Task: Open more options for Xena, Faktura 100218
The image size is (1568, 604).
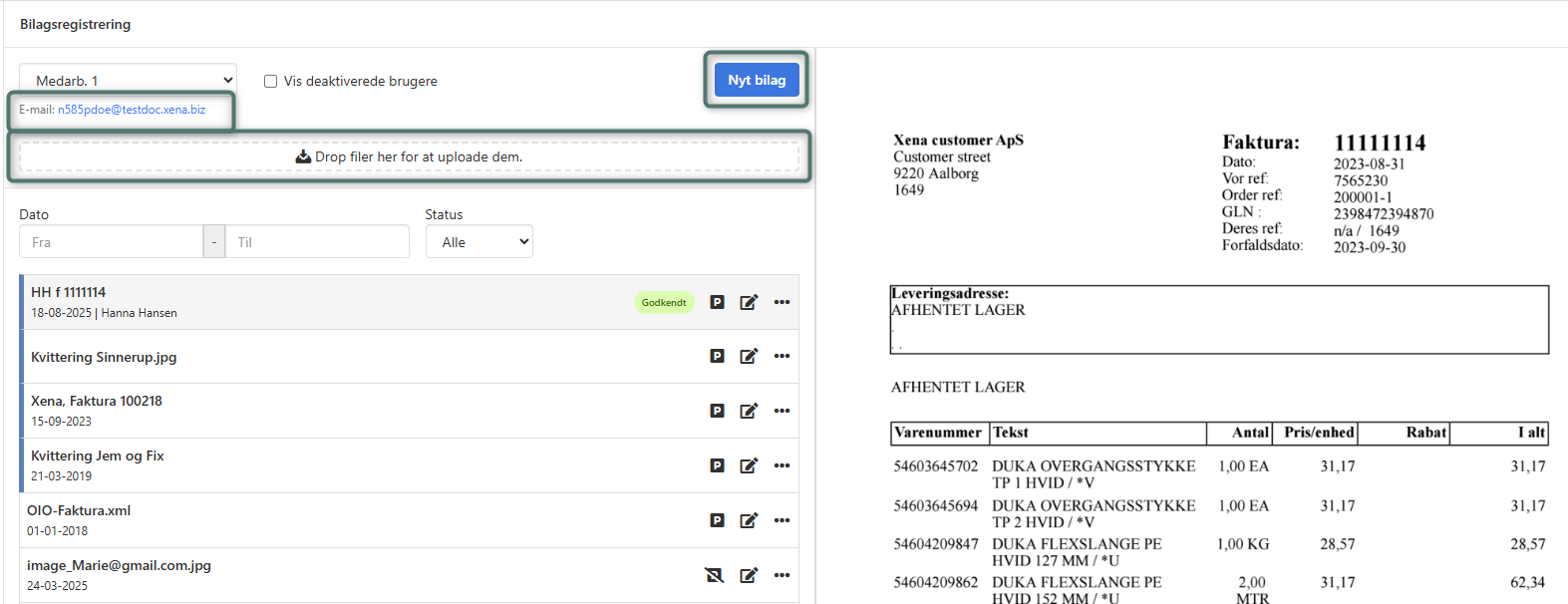Action: coord(782,411)
